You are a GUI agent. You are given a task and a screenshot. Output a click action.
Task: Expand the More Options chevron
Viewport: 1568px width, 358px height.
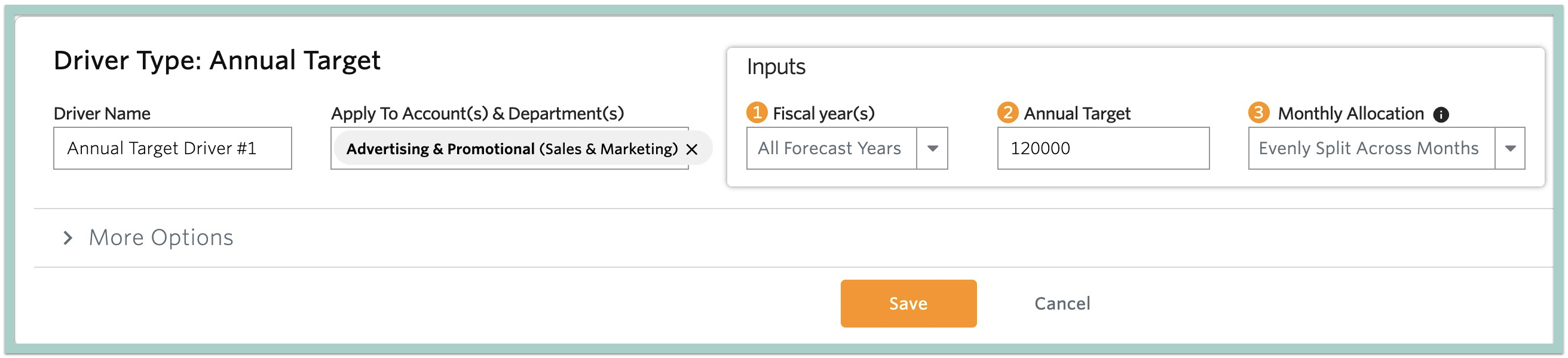click(x=68, y=238)
